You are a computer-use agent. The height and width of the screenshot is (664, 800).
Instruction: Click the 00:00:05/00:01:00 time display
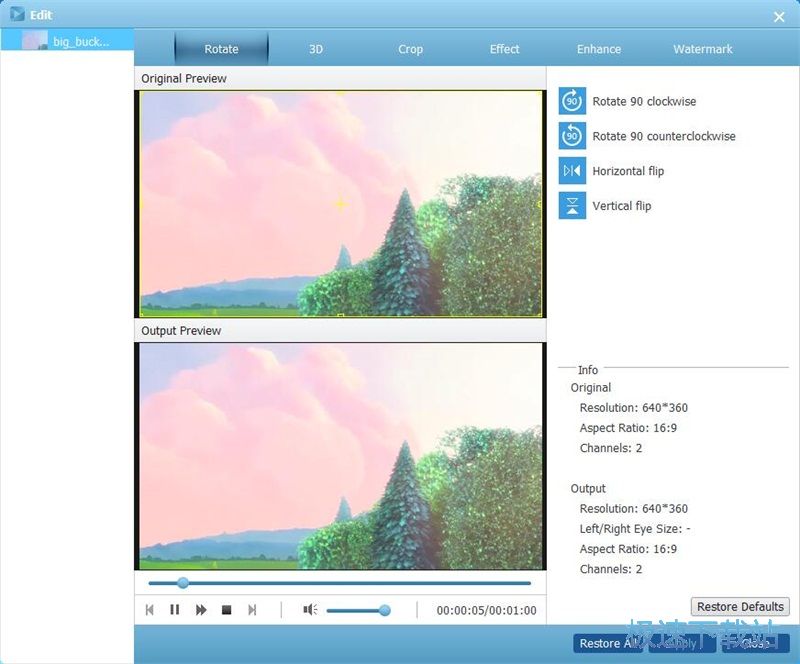point(486,610)
